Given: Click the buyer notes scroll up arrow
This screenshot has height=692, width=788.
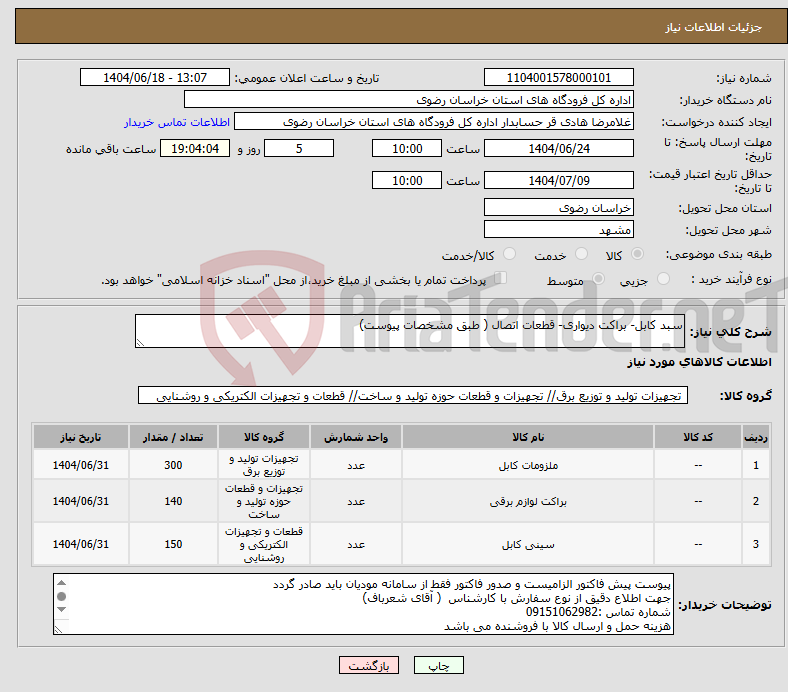Looking at the screenshot, I should click(x=61, y=583).
